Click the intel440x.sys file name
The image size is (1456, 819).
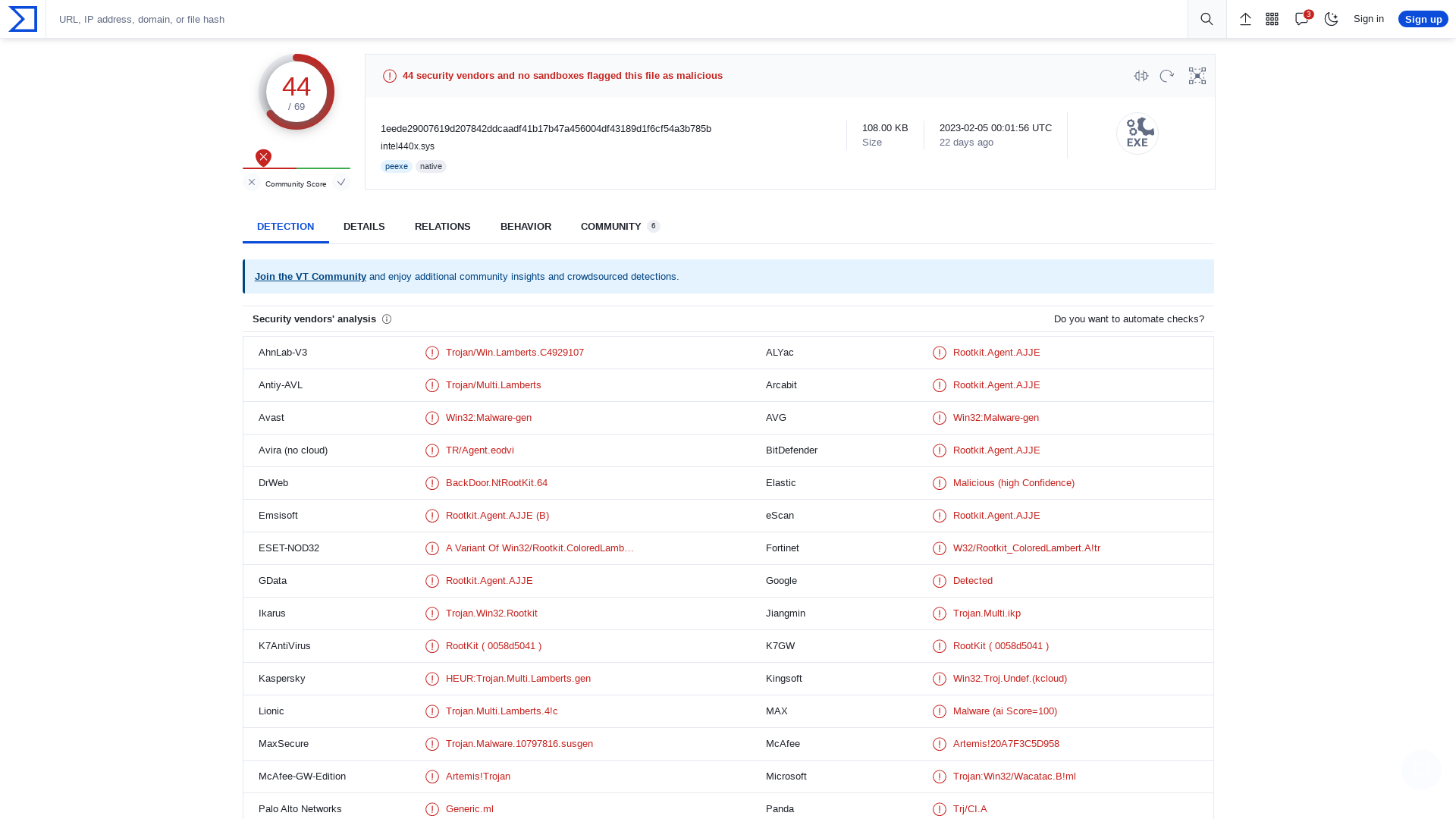click(x=407, y=146)
